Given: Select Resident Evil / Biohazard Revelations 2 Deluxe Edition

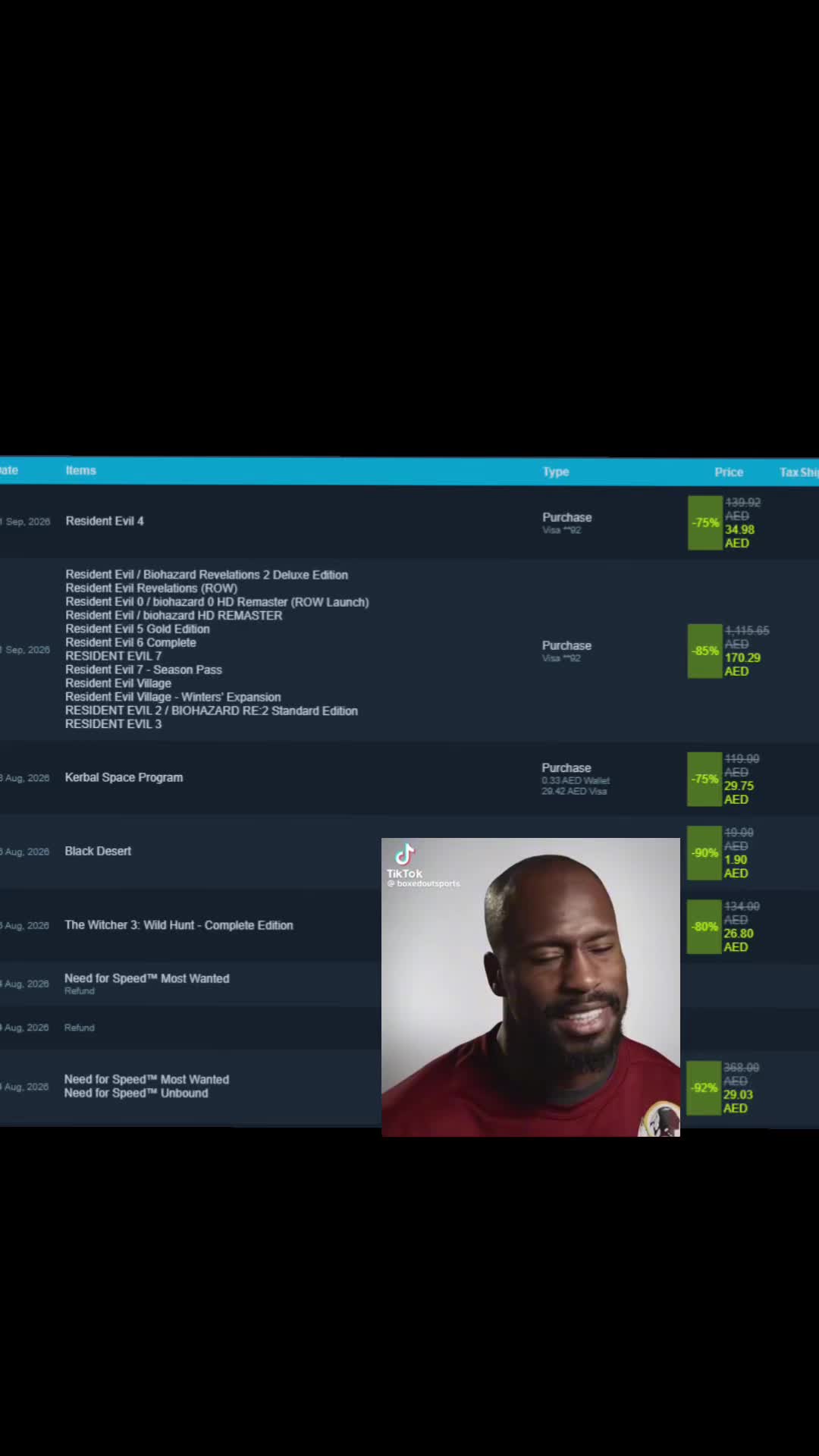Looking at the screenshot, I should coord(206,575).
